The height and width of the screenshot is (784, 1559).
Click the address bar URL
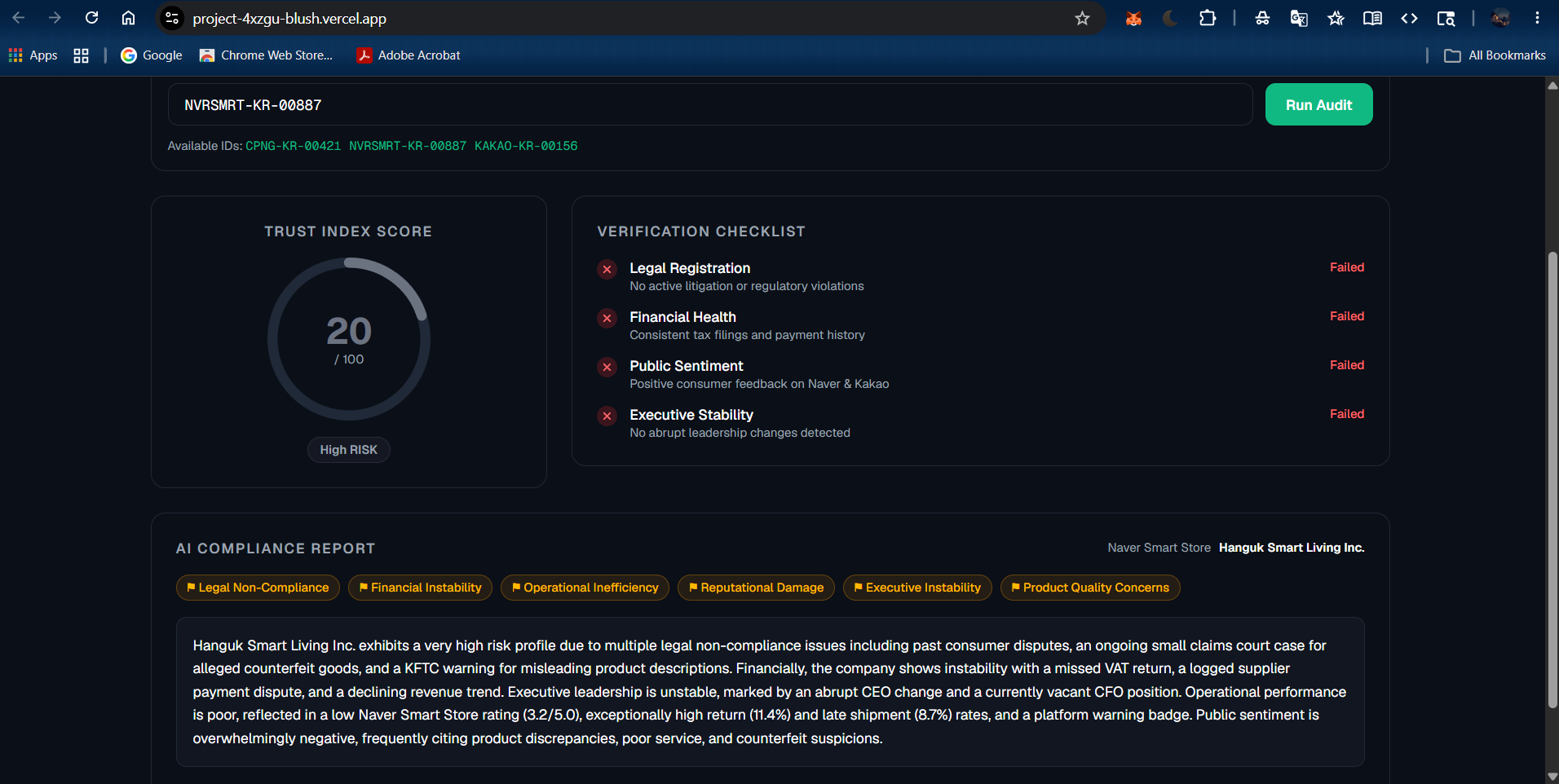[289, 18]
